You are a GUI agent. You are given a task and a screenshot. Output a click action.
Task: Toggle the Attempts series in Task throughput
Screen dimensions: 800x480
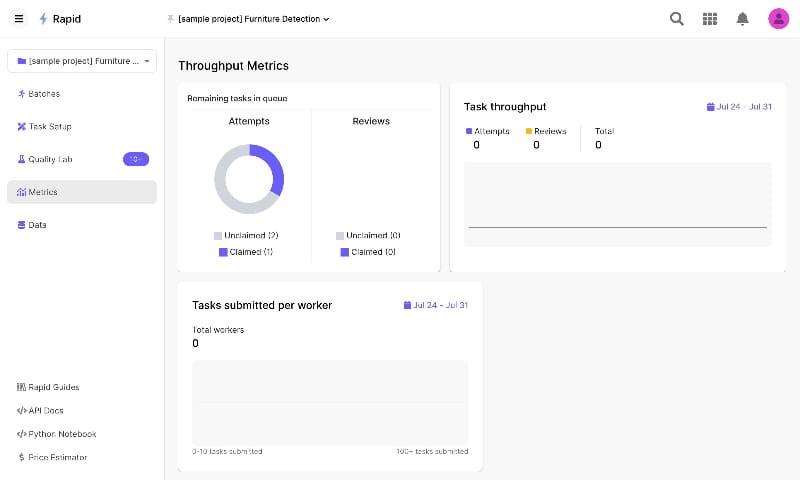click(x=488, y=131)
